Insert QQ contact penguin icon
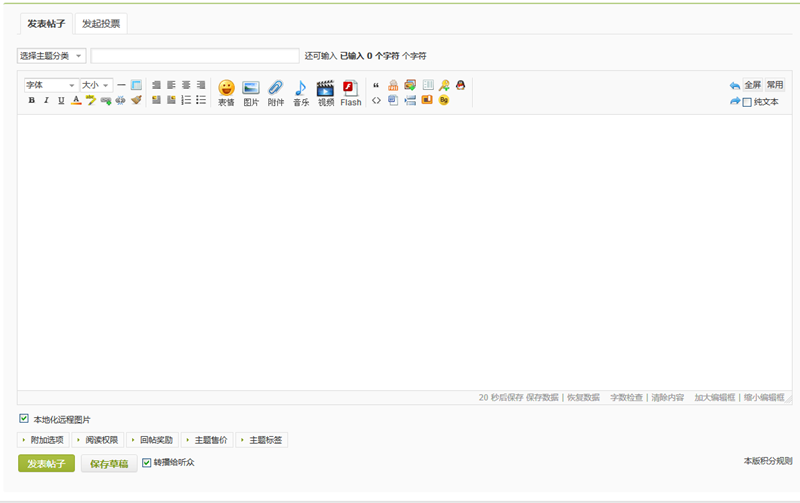The width and height of the screenshot is (800, 503). 460,85
